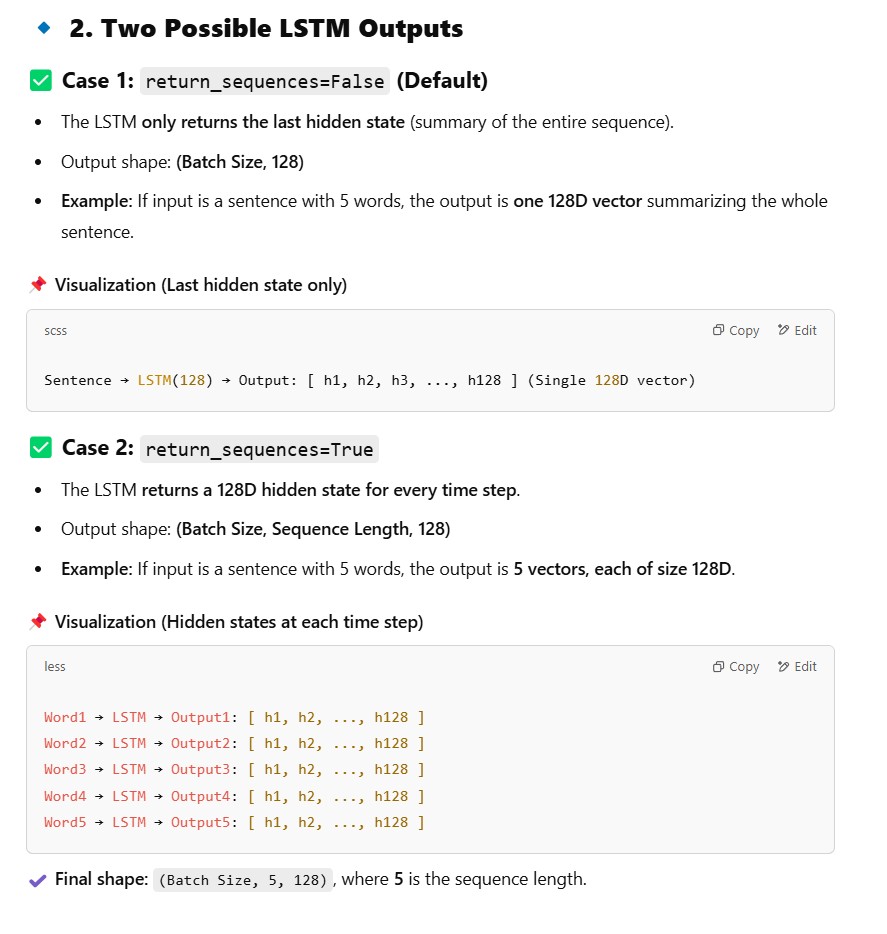This screenshot has height=934, width=887.
Task: Click the LSTM(128) text in the scss code
Action: tap(175, 380)
